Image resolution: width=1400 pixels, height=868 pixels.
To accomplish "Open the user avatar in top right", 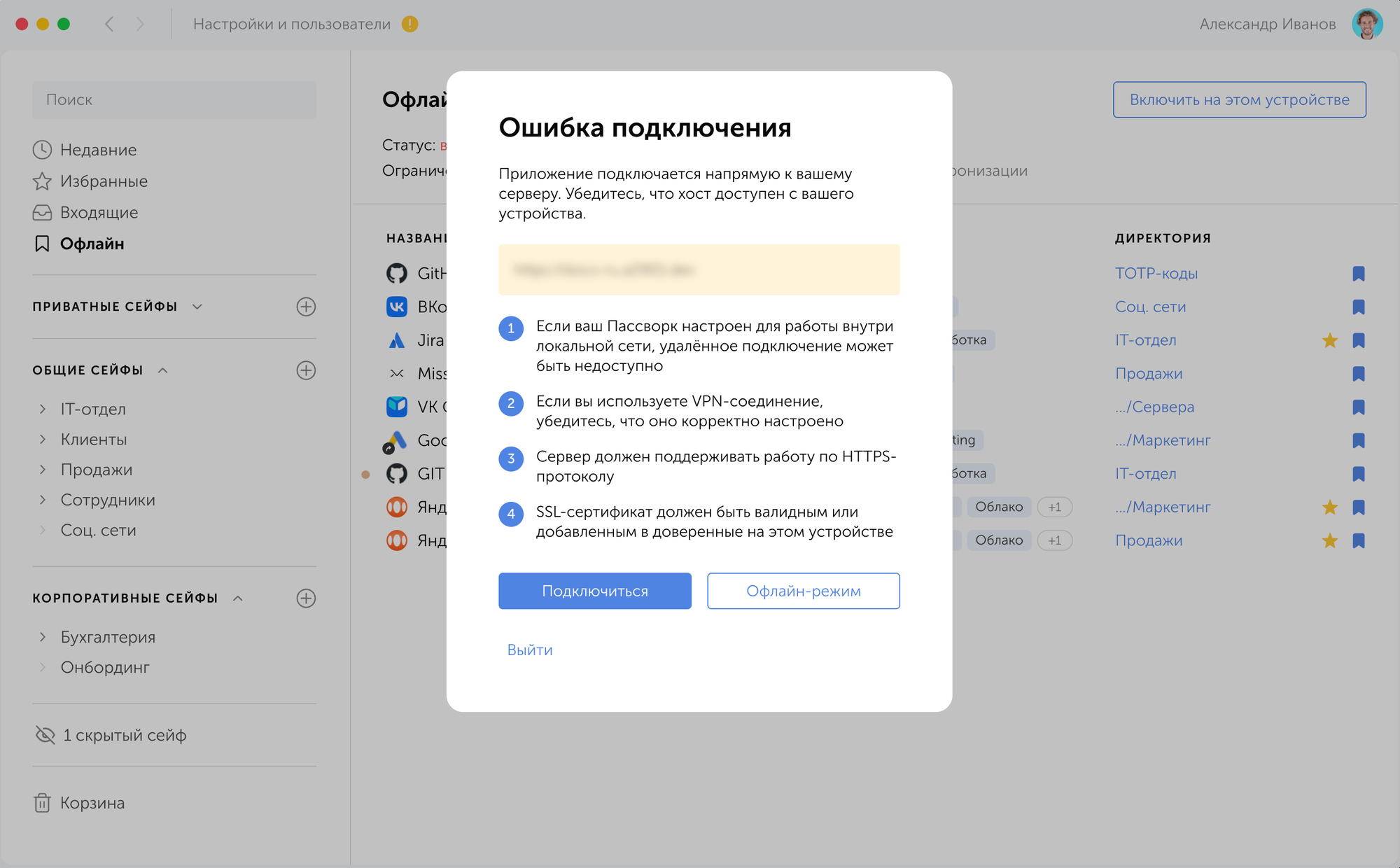I will [x=1367, y=24].
